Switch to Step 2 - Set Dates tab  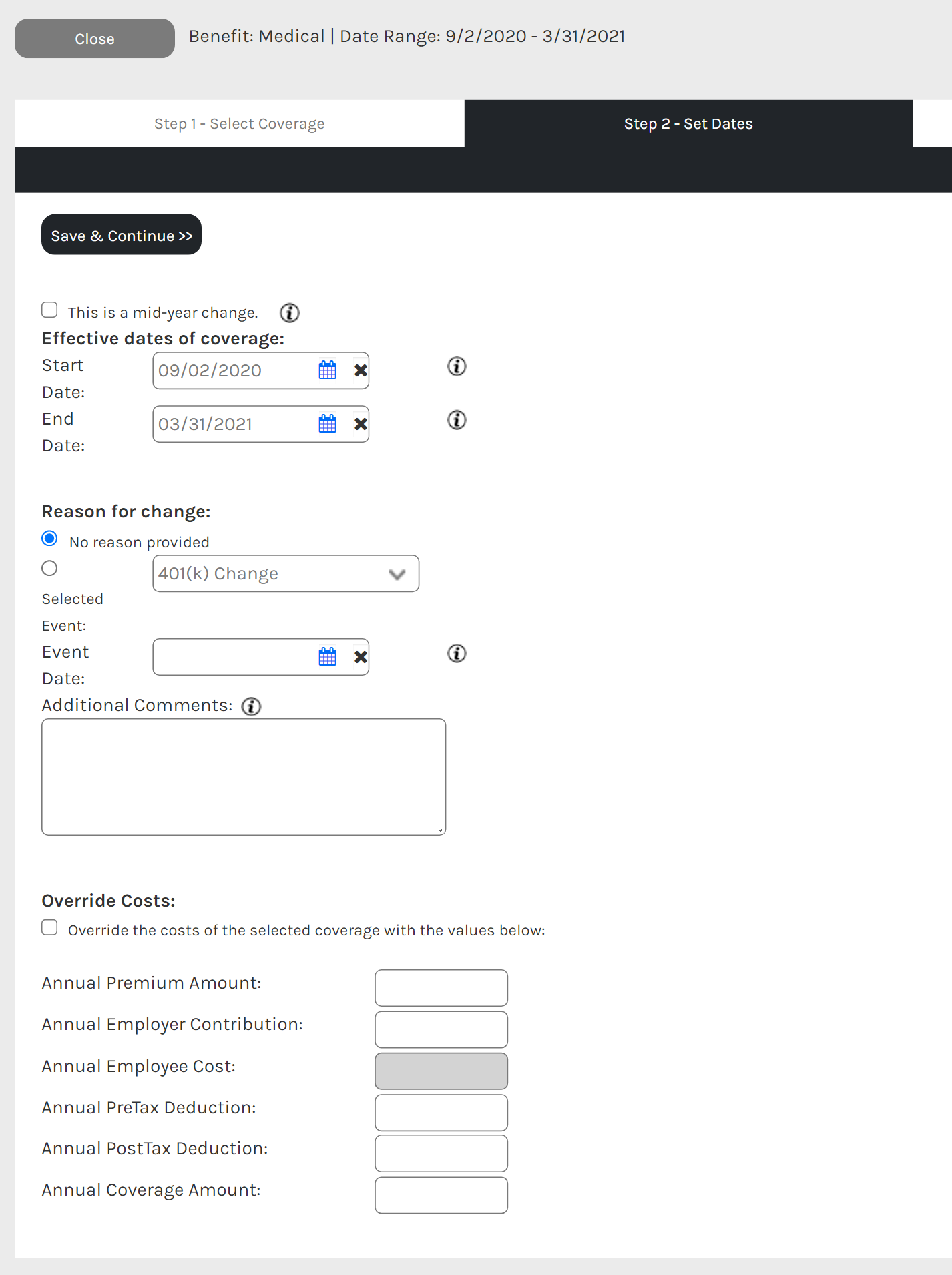coord(688,123)
